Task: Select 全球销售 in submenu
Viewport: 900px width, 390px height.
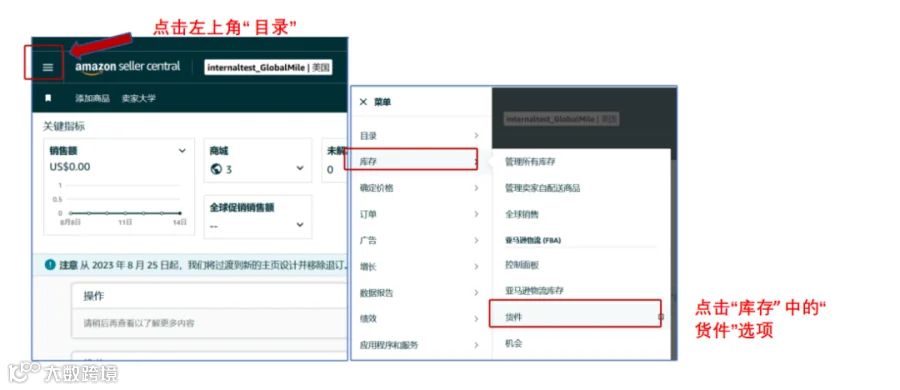Action: click(522, 214)
